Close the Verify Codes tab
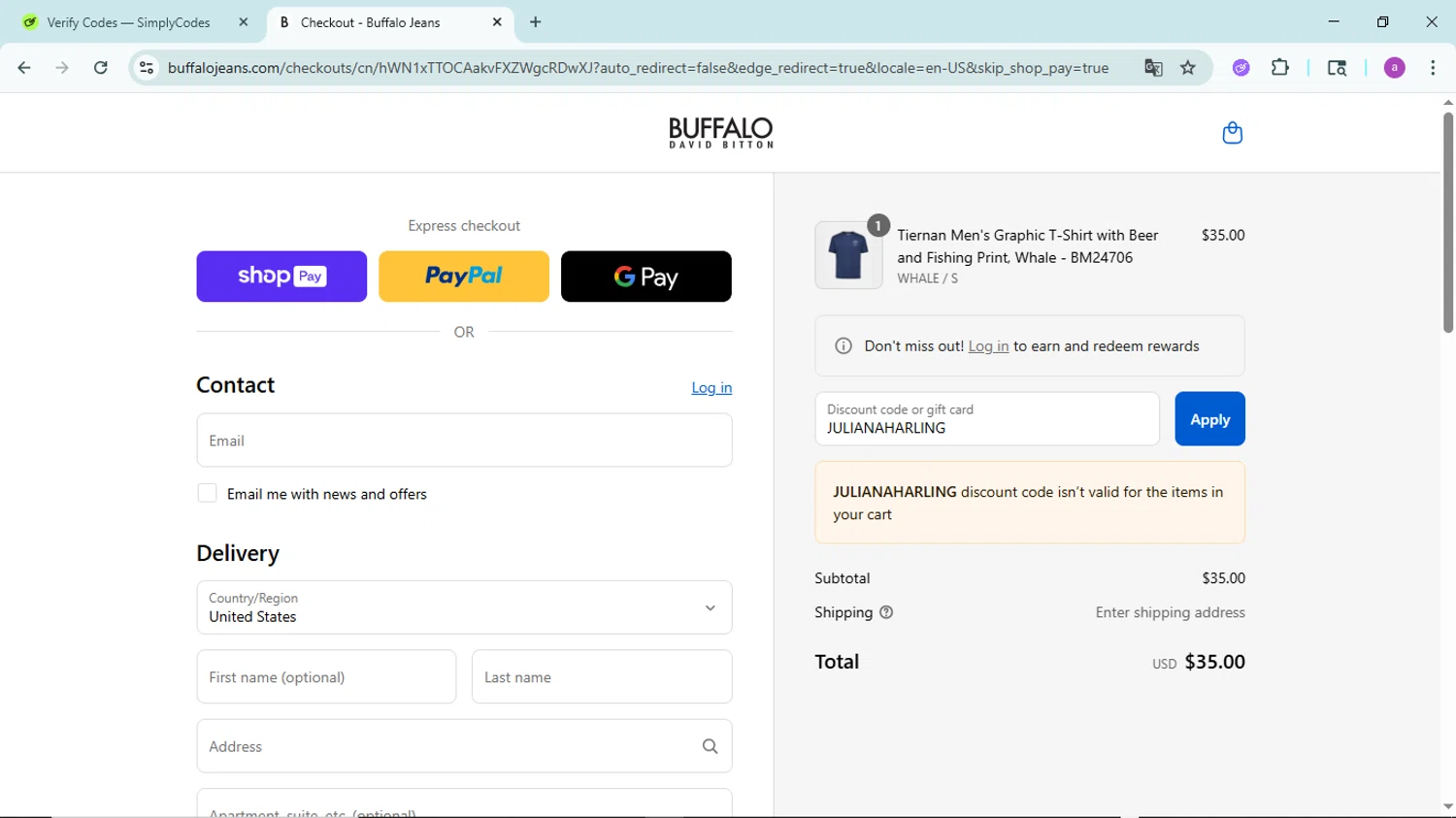Viewport: 1456px width, 818px height. click(244, 22)
